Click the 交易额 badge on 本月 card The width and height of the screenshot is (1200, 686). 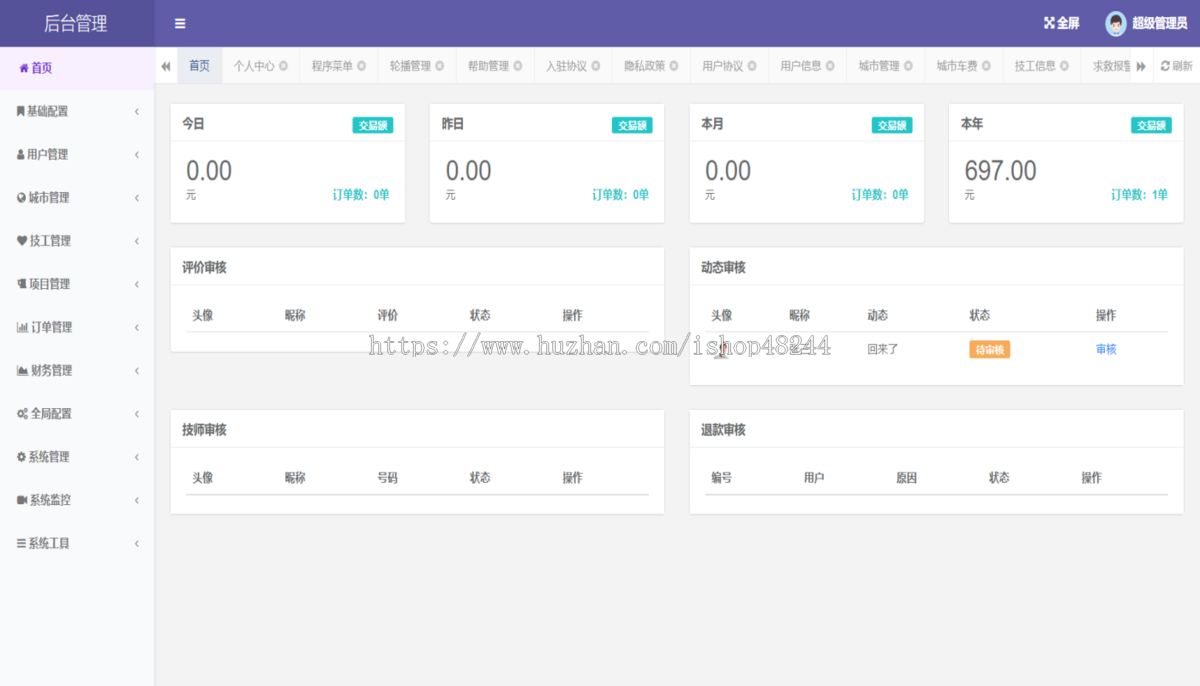pos(892,126)
